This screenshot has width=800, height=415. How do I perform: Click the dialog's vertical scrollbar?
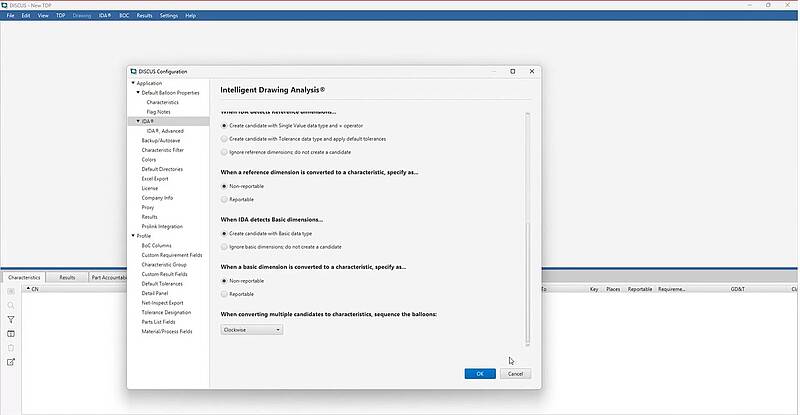(527, 230)
